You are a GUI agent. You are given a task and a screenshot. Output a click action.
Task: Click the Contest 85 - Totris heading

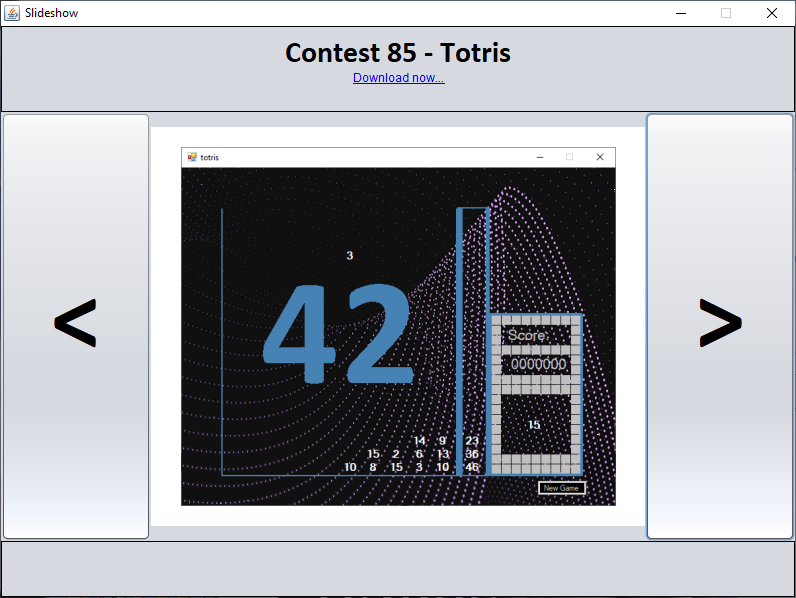coord(398,53)
